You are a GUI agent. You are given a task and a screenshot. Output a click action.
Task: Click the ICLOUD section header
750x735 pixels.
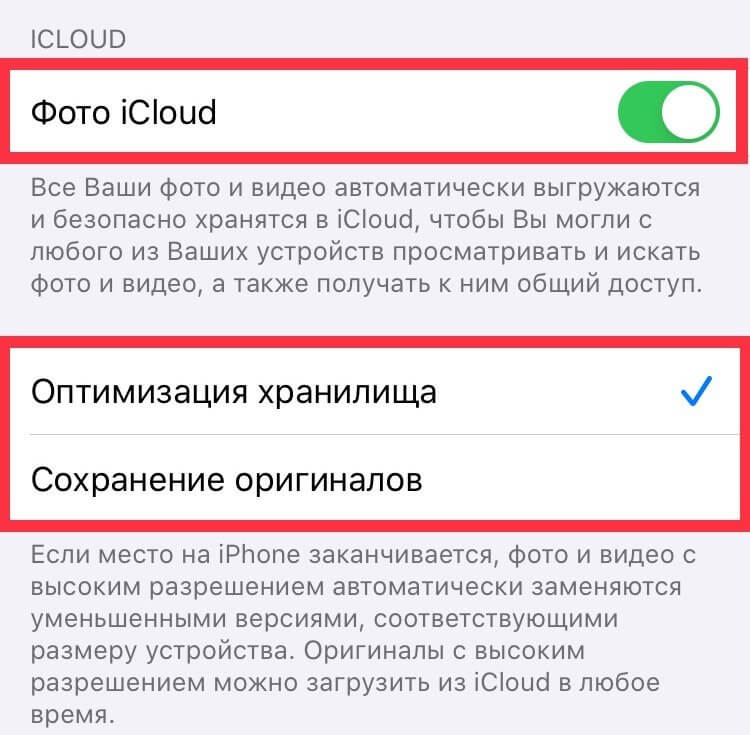pyautogui.click(x=78, y=39)
